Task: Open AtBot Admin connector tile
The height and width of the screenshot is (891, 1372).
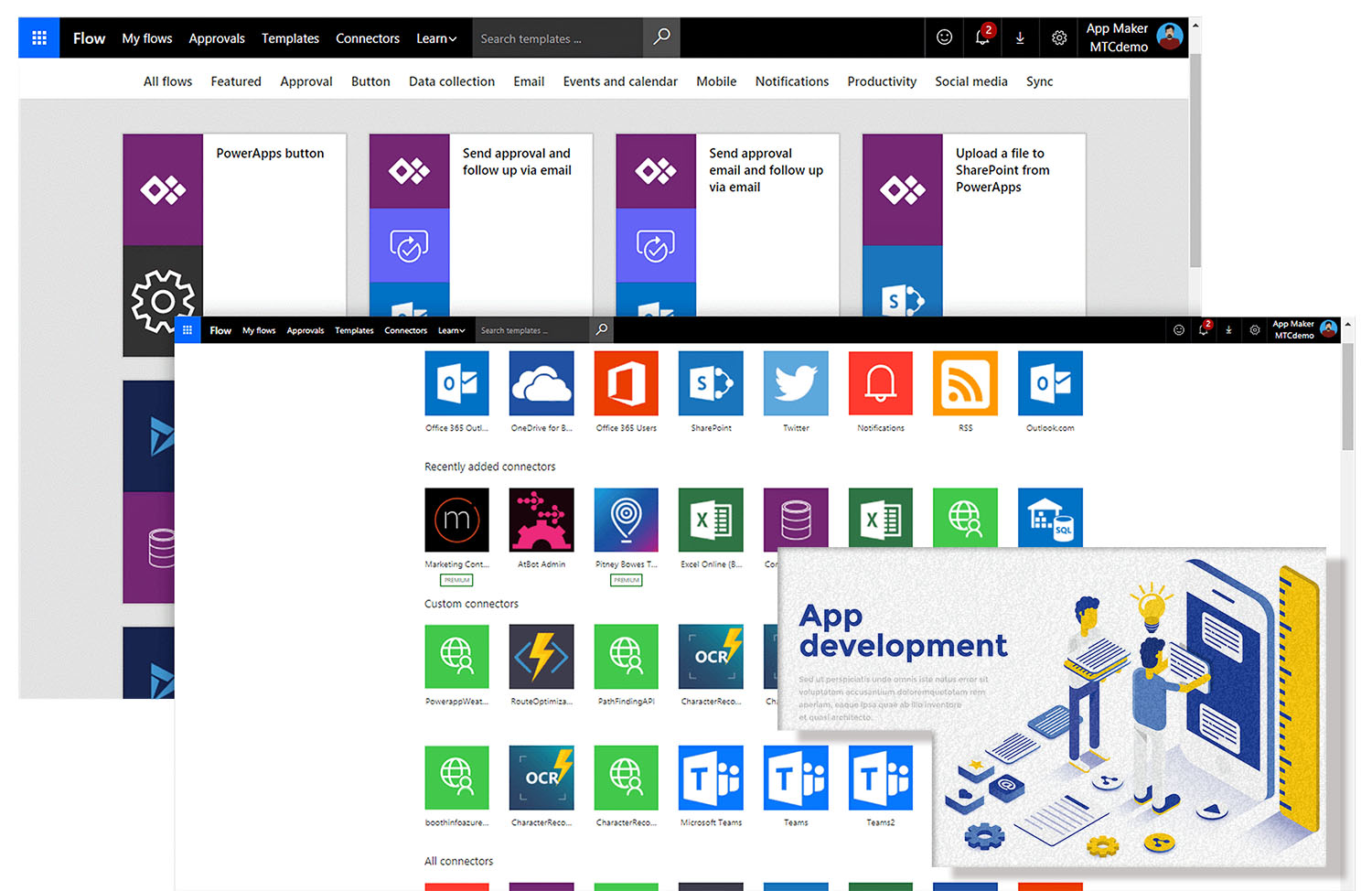Action: (541, 520)
